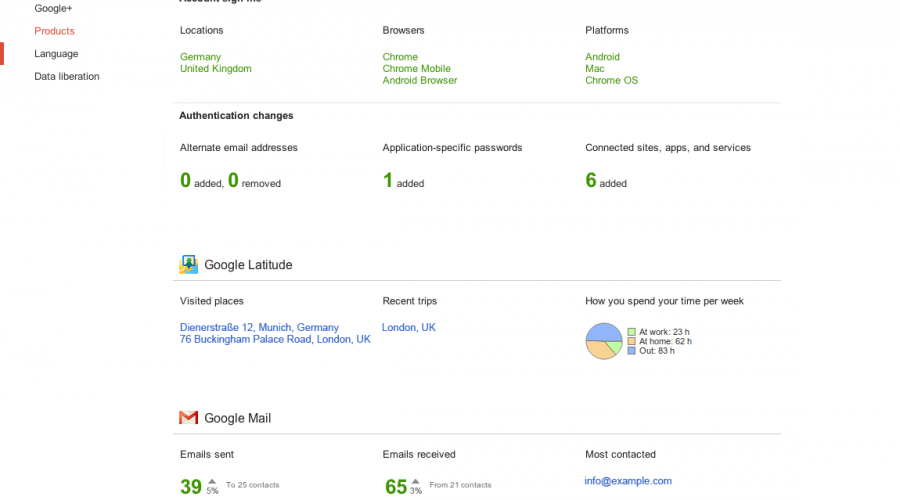Click the Germany location link
The image size is (900, 500).
(x=200, y=57)
